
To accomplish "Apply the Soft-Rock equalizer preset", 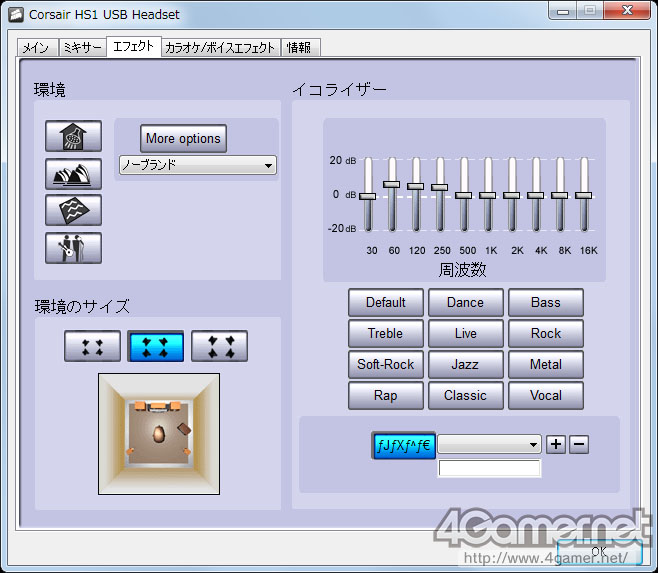I will click(386, 364).
